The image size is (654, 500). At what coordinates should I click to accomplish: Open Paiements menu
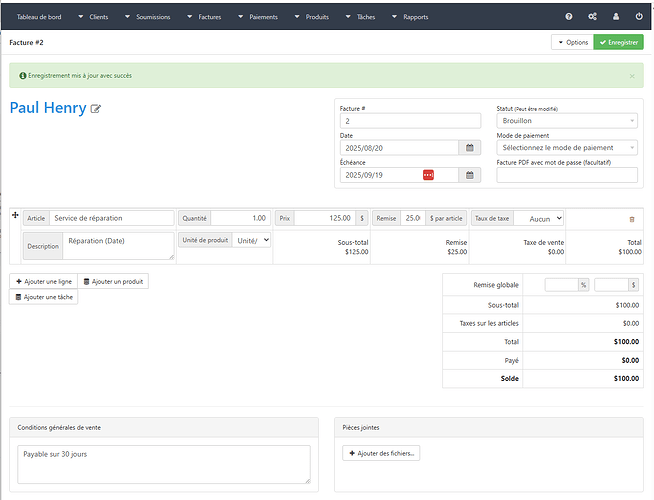coord(258,17)
